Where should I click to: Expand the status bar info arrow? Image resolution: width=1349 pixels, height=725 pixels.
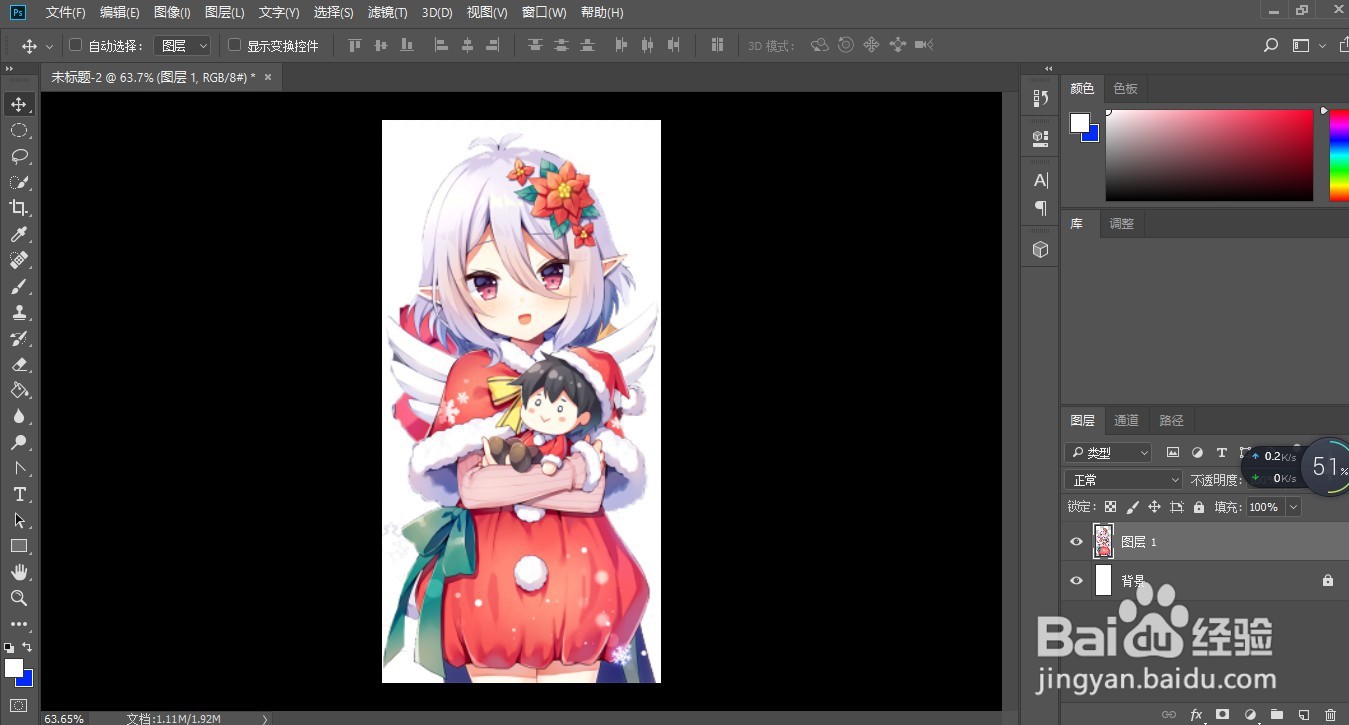point(265,718)
